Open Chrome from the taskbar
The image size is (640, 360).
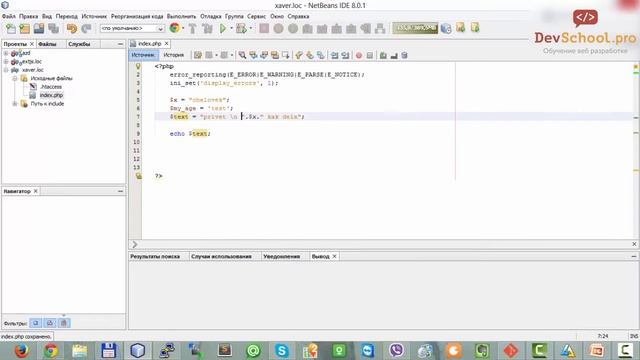point(51,351)
